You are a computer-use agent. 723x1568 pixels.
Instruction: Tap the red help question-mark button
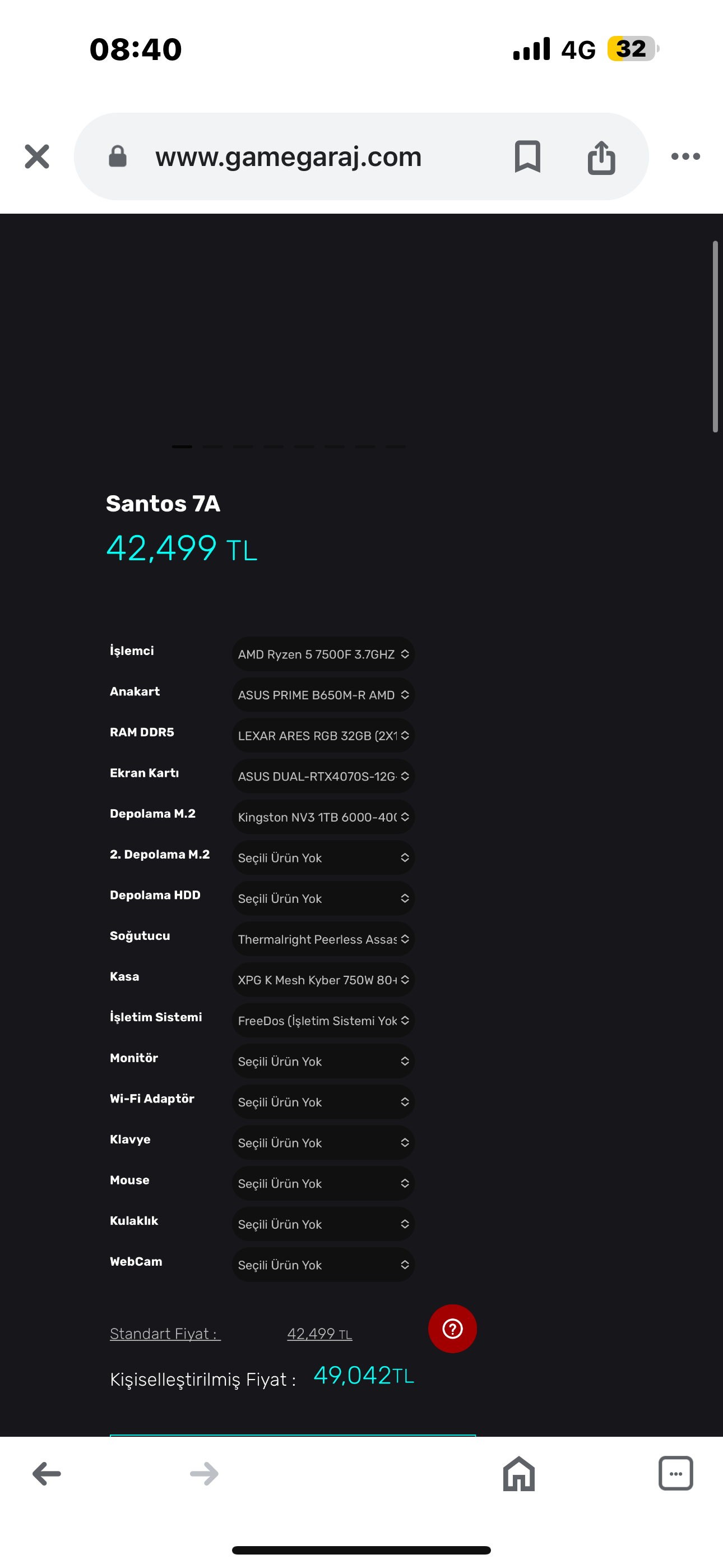click(452, 1328)
